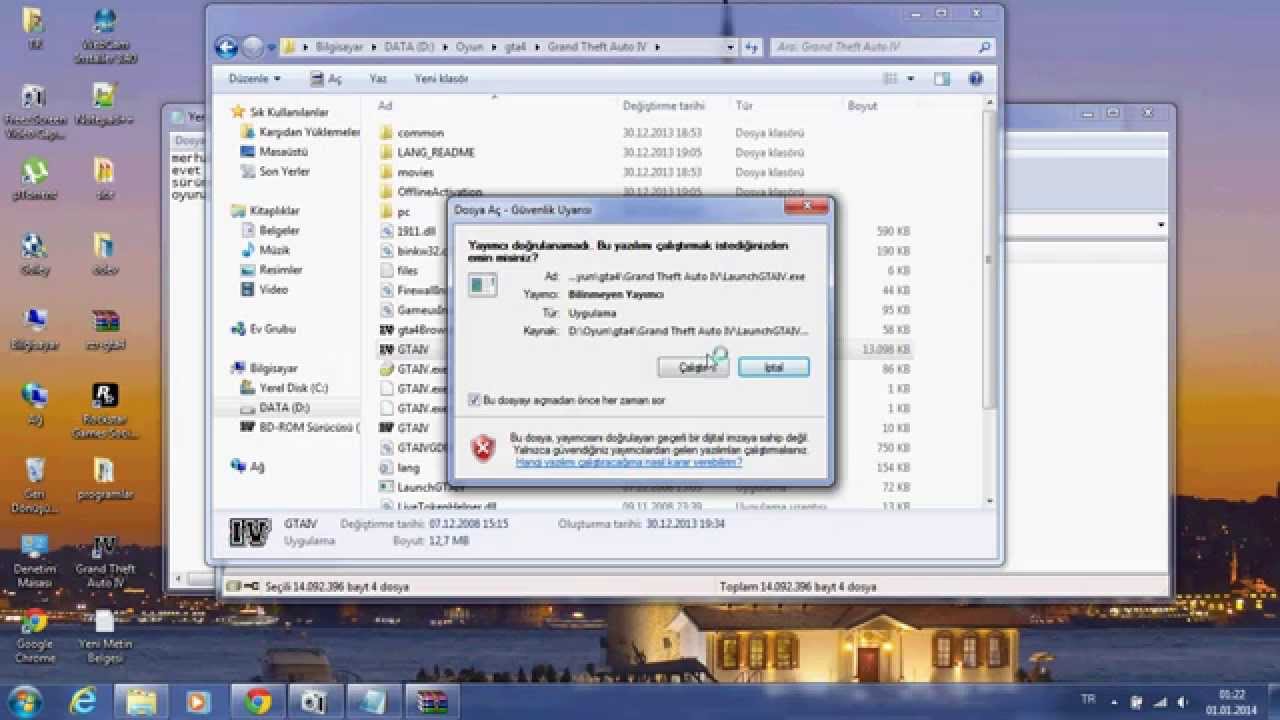
Task: Select the programlar folder on desktop
Action: 104,477
